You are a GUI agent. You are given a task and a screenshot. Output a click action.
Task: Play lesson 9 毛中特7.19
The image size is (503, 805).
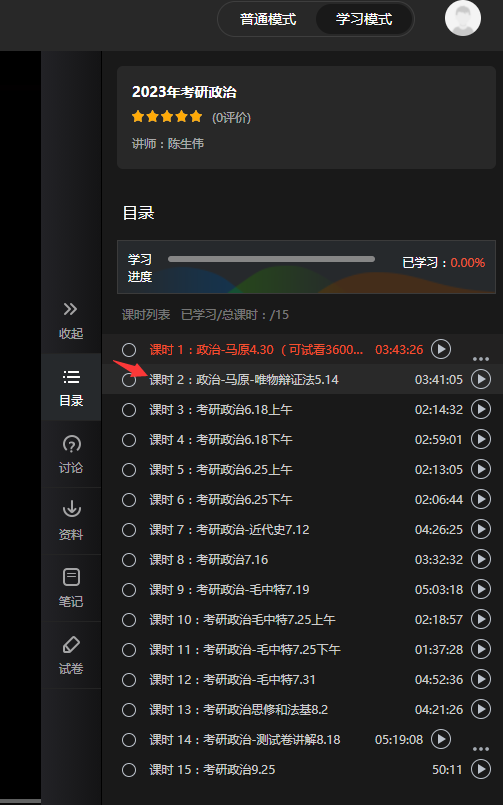click(x=481, y=589)
